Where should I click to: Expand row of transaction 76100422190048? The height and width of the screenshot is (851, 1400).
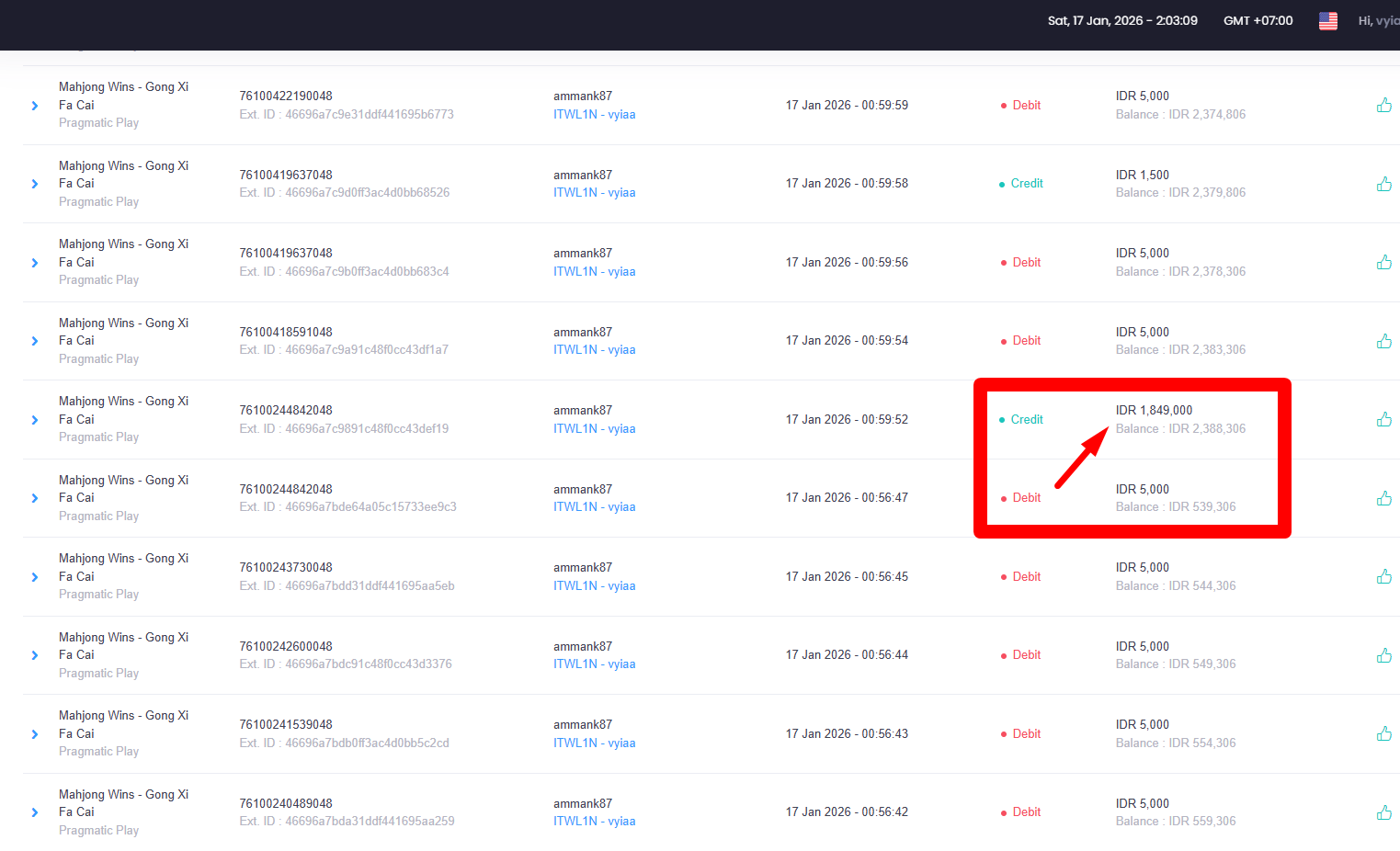pyautogui.click(x=35, y=106)
